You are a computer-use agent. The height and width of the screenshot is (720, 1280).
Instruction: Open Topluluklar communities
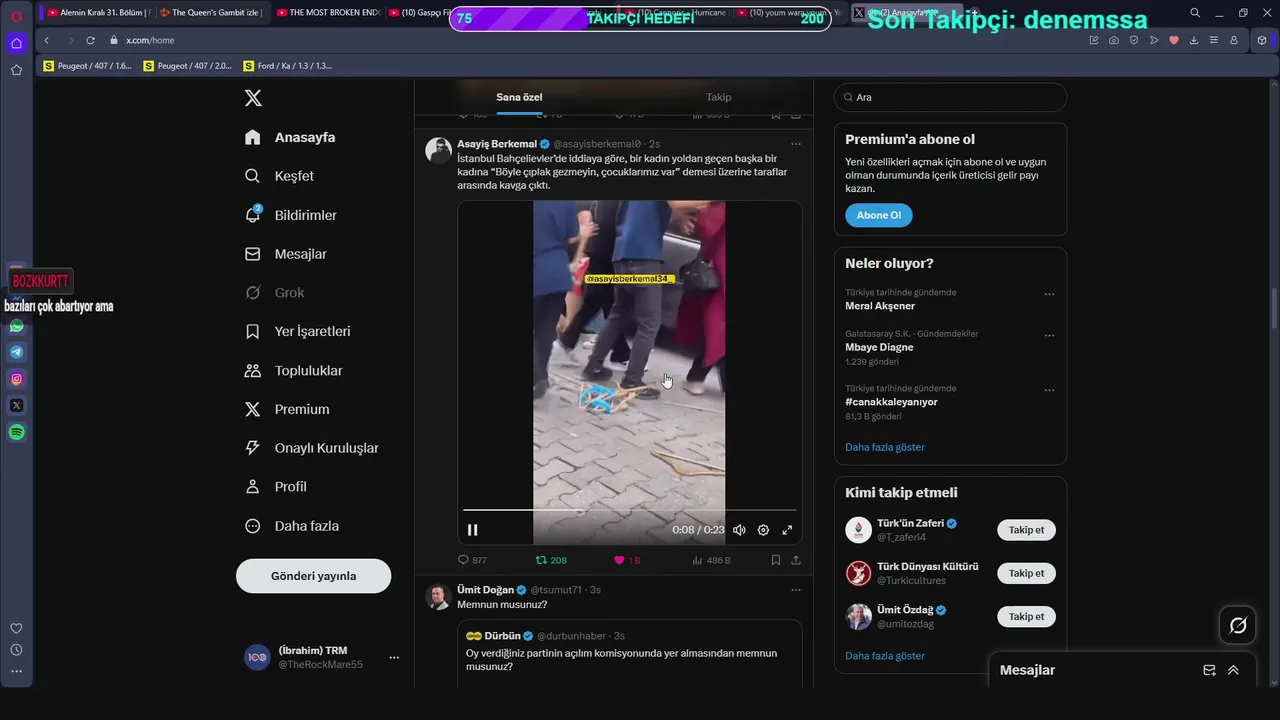click(x=294, y=370)
